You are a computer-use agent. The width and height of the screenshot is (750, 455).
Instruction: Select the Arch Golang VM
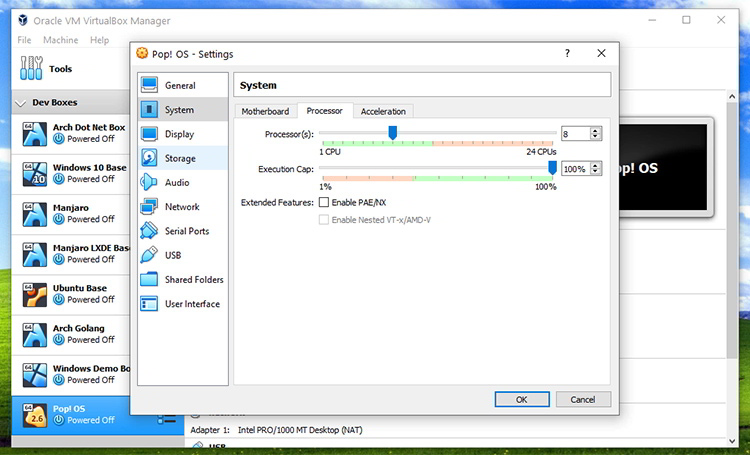tap(71, 334)
